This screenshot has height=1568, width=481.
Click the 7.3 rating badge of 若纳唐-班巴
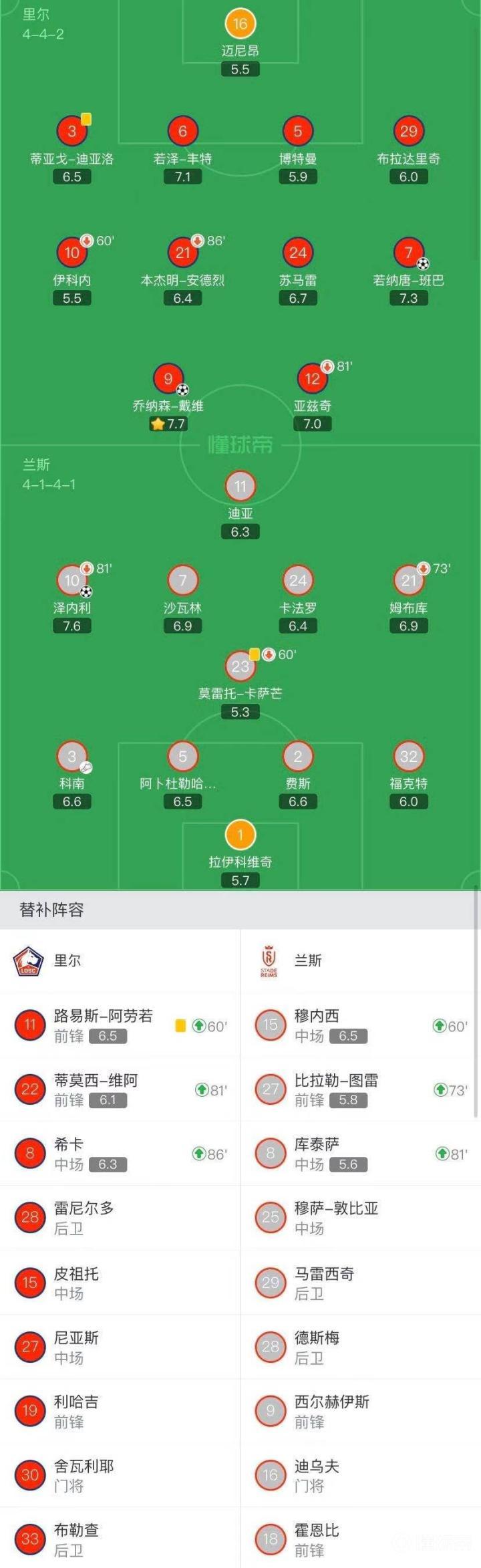click(408, 298)
